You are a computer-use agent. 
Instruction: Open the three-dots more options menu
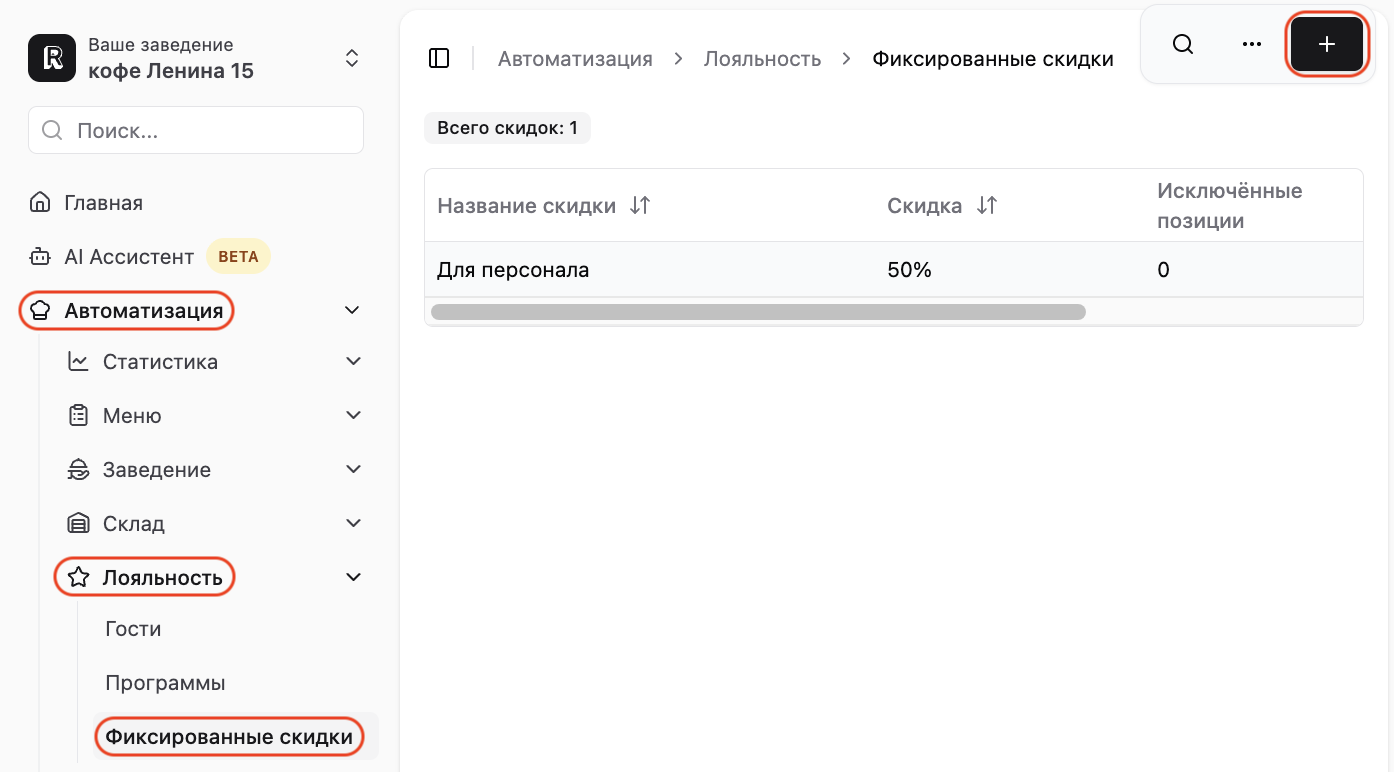[x=1252, y=45]
